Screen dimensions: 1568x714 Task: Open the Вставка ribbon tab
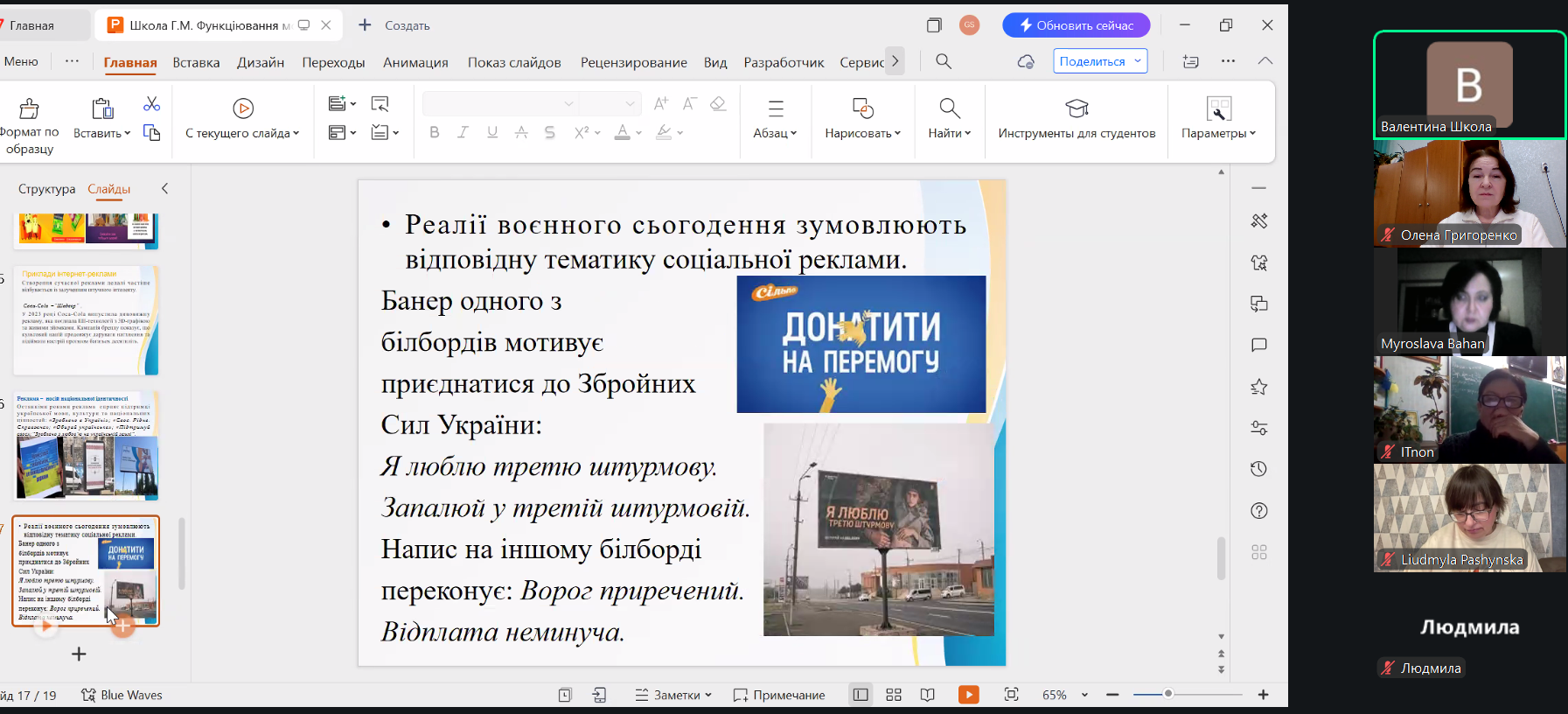pos(196,62)
